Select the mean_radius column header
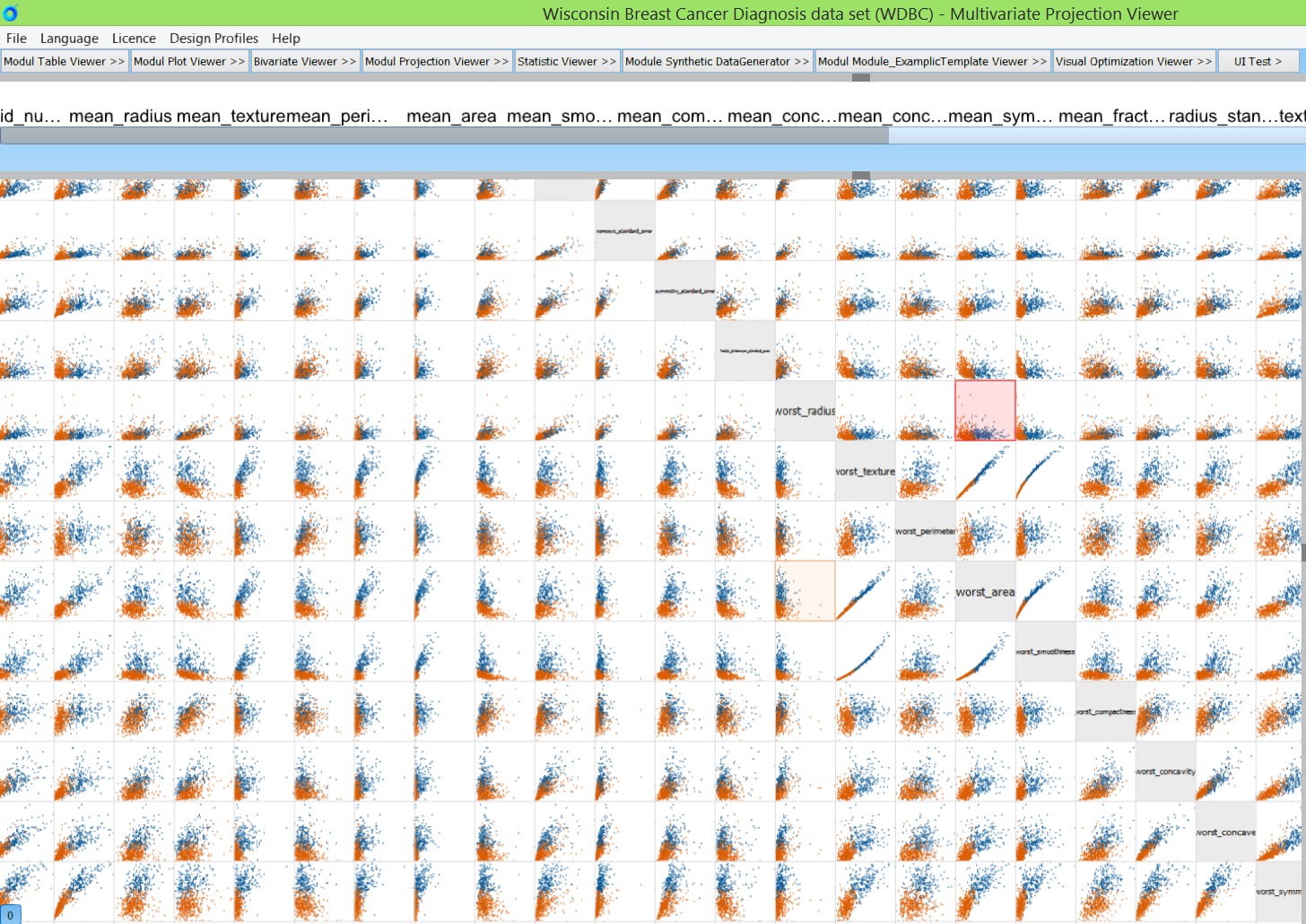 point(120,116)
